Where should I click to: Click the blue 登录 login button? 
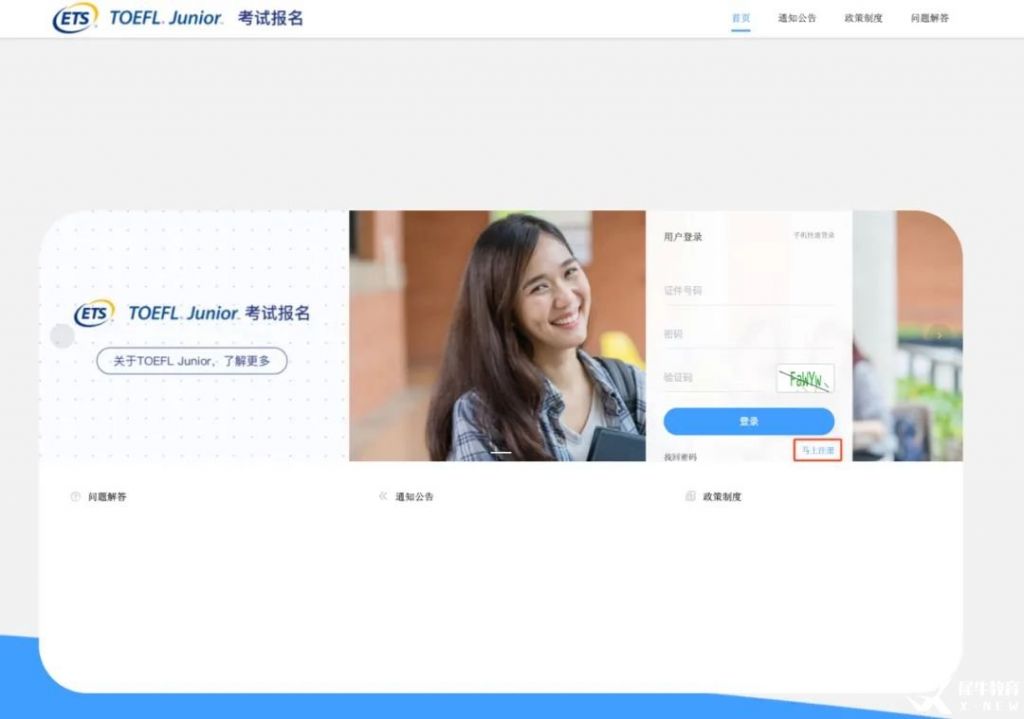pos(749,421)
